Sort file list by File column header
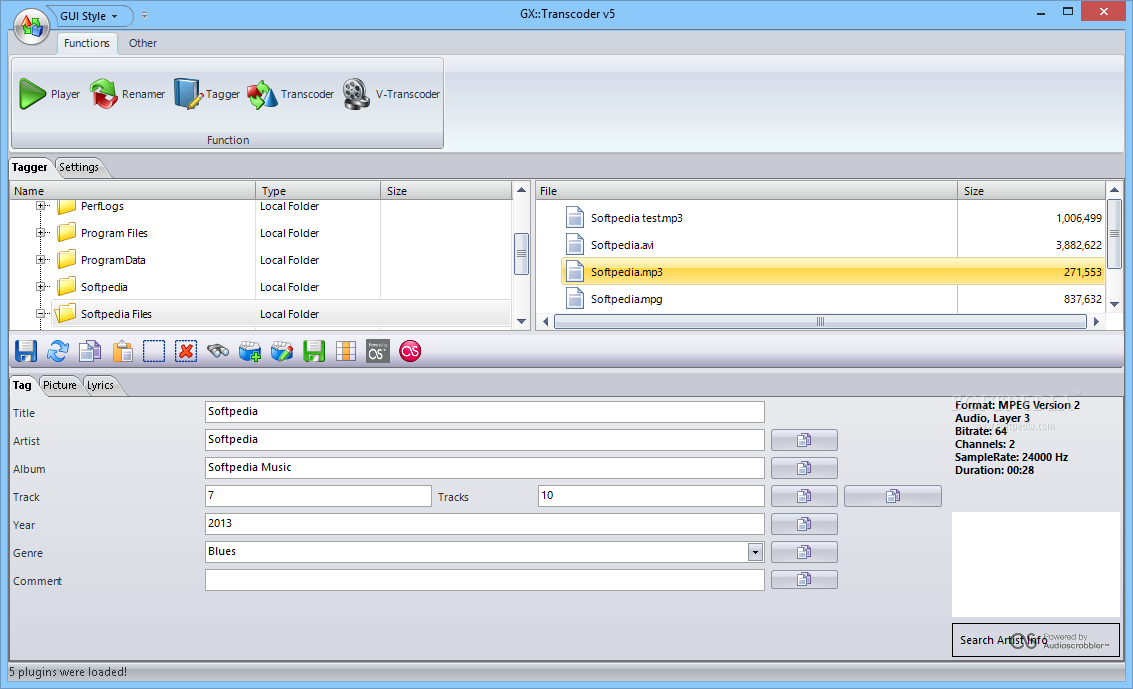This screenshot has height=689, width=1133. pyautogui.click(x=746, y=191)
